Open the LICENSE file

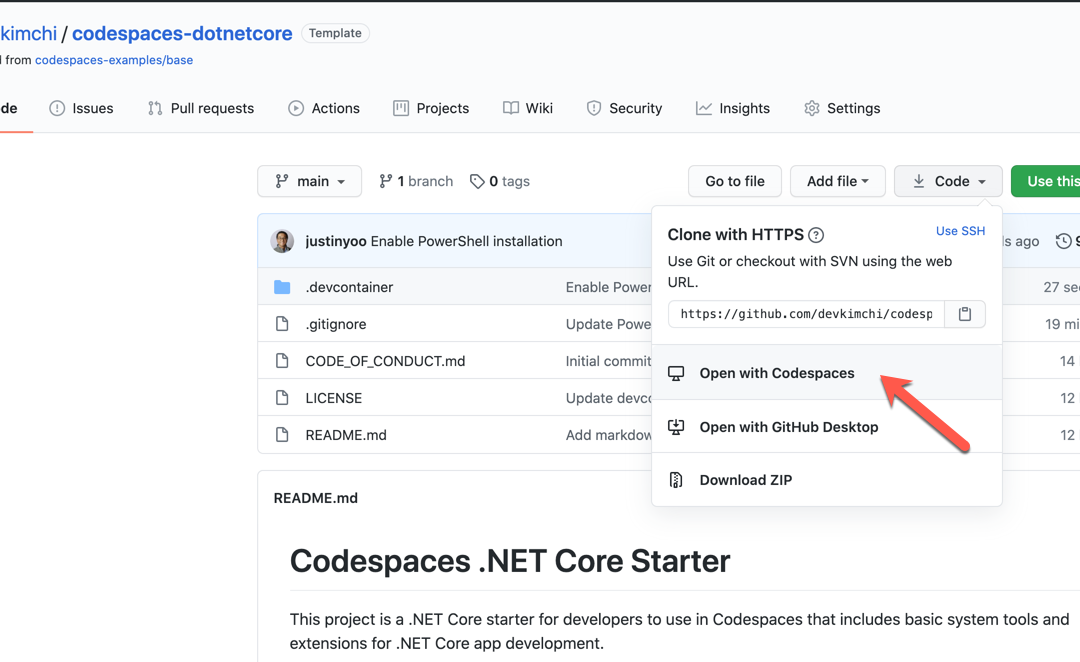pyautogui.click(x=334, y=398)
